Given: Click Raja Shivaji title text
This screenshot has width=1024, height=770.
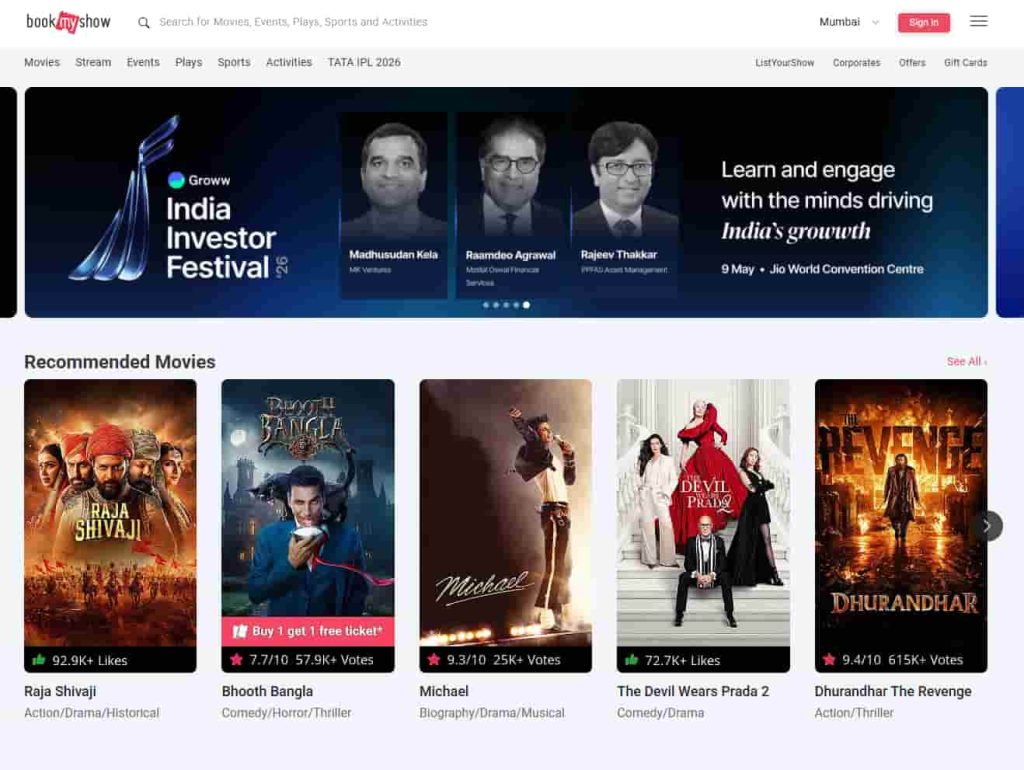Looking at the screenshot, I should [60, 691].
